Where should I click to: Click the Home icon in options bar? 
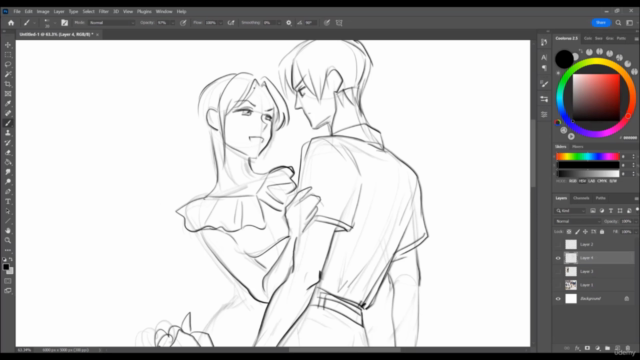(x=11, y=23)
